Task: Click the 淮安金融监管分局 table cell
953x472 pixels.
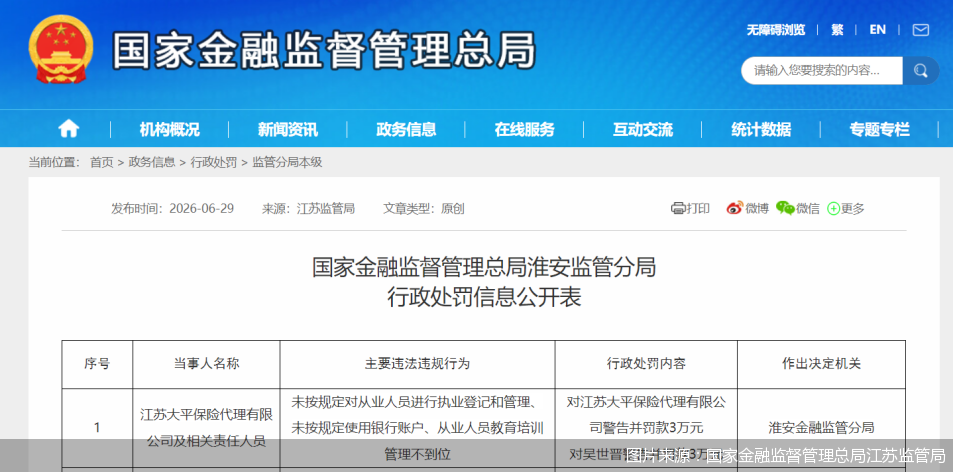Action: point(821,428)
